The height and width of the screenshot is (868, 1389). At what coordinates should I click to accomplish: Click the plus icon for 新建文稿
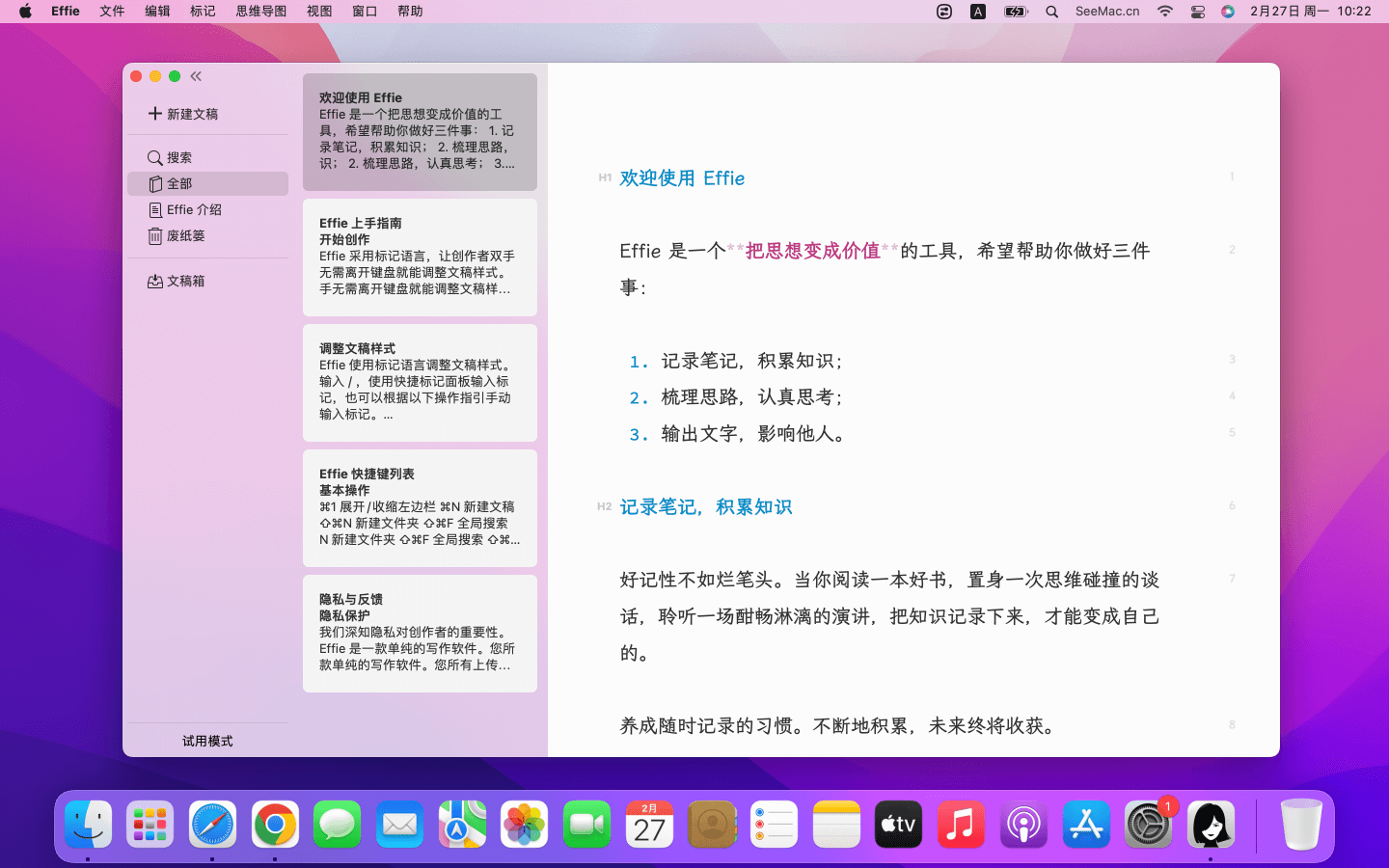(154, 114)
